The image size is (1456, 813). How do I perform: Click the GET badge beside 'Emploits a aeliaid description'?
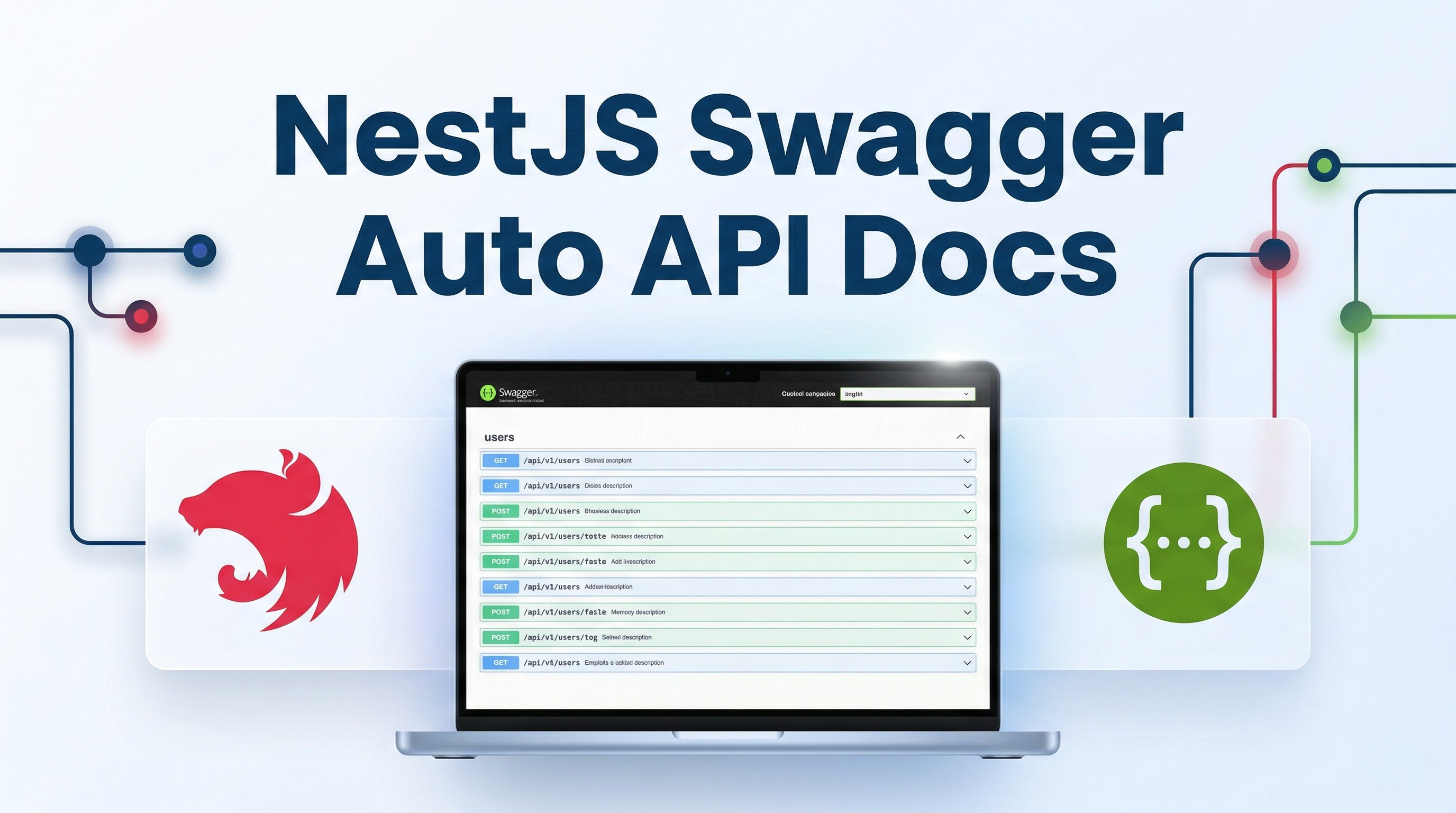coord(500,663)
